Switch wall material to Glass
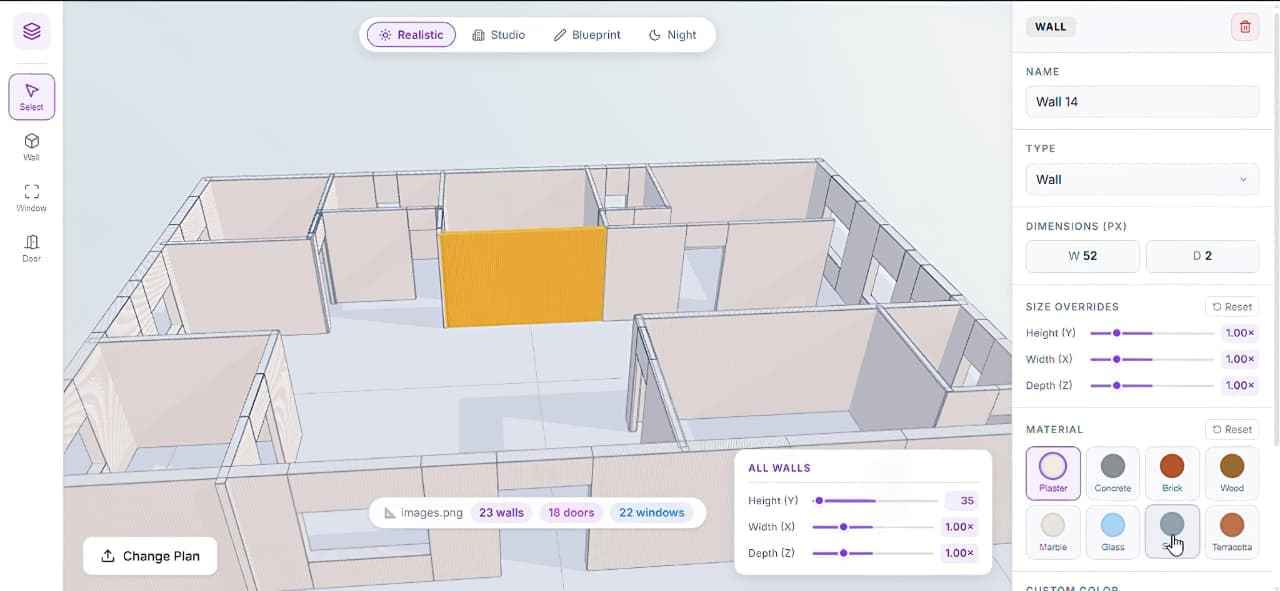The height and width of the screenshot is (591, 1280). (1112, 531)
